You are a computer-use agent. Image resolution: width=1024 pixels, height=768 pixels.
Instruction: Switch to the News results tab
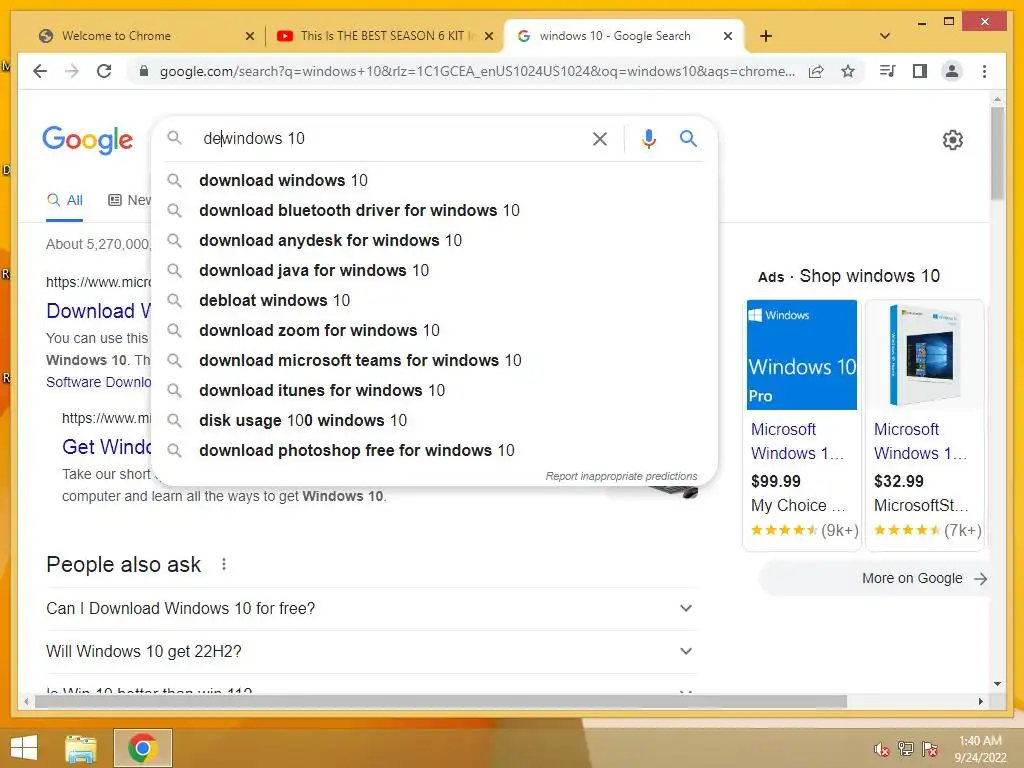click(x=129, y=200)
